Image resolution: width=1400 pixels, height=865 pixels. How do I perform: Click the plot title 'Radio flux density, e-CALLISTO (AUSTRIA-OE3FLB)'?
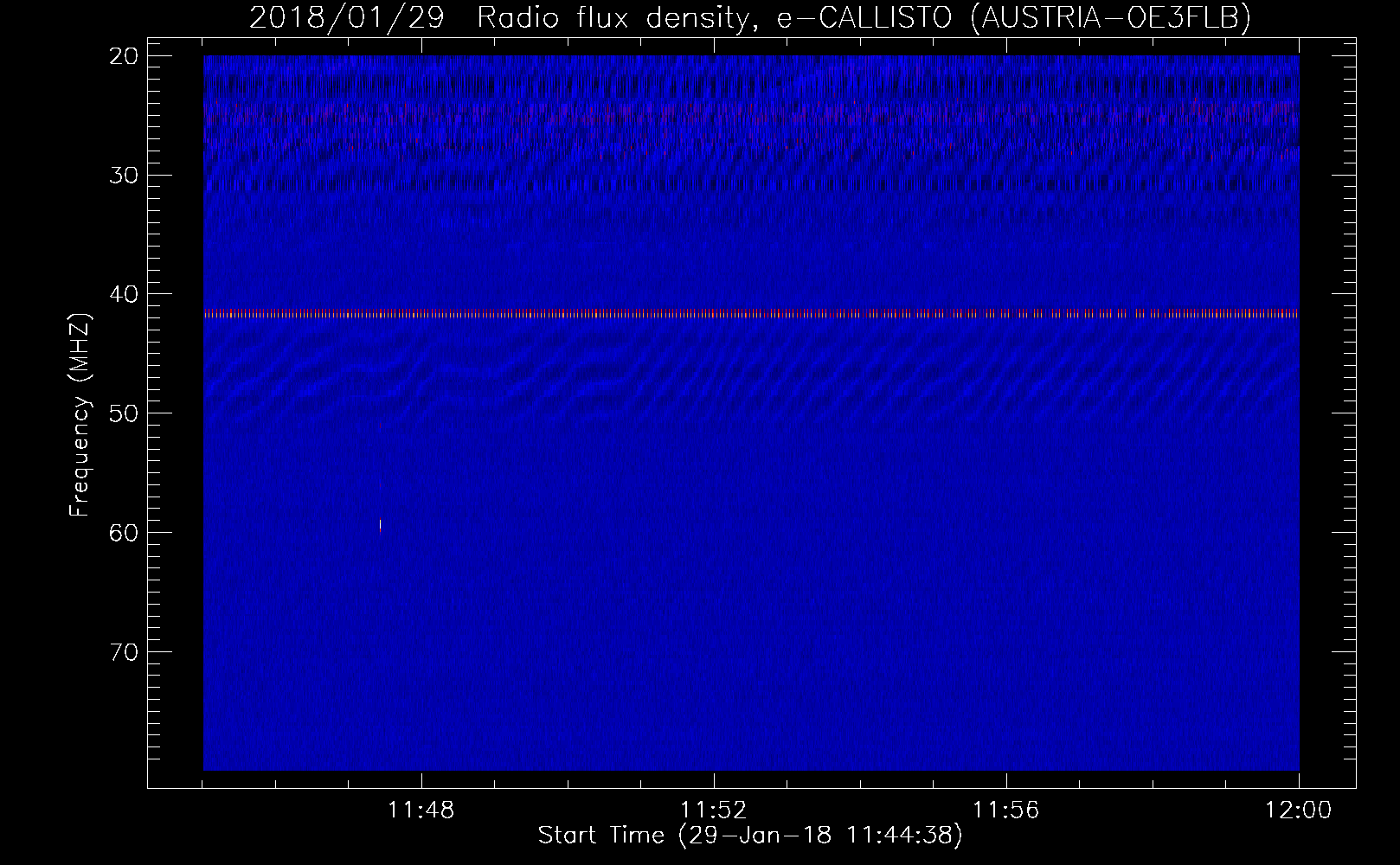[864, 18]
